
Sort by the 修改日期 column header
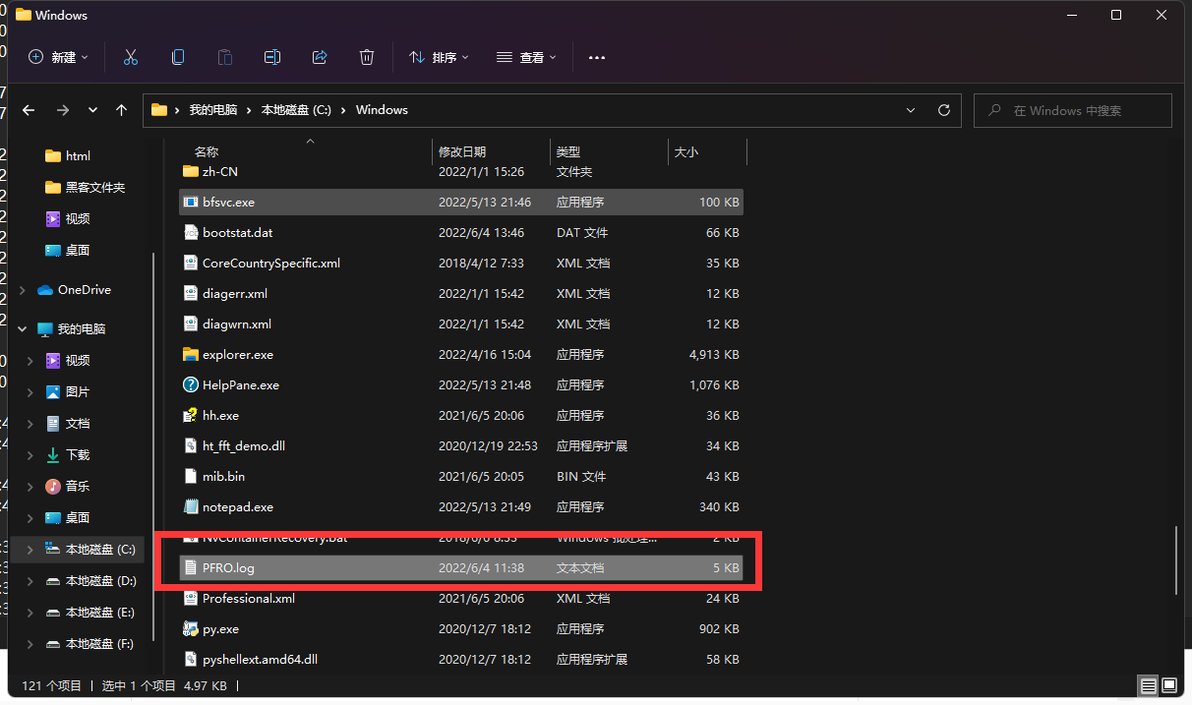click(x=462, y=152)
